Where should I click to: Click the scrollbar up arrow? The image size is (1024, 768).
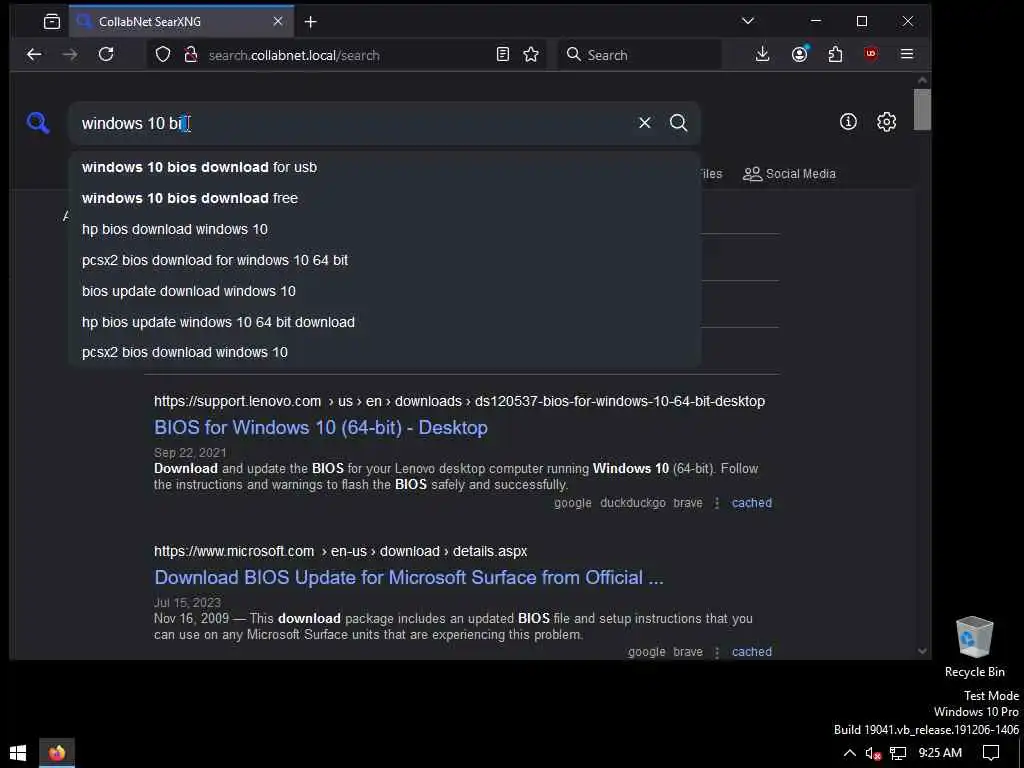pyautogui.click(x=922, y=80)
